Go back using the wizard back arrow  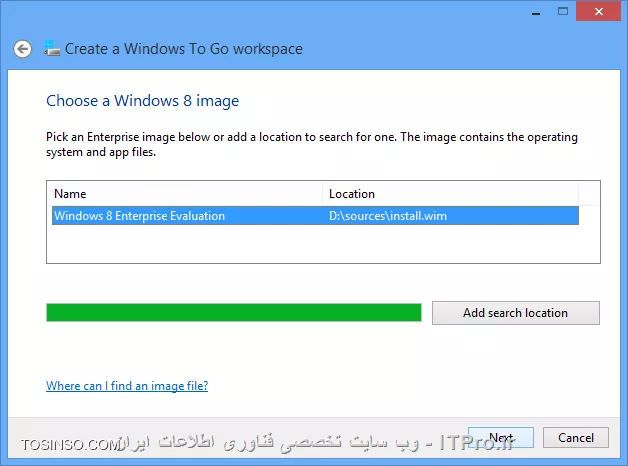(x=22, y=49)
